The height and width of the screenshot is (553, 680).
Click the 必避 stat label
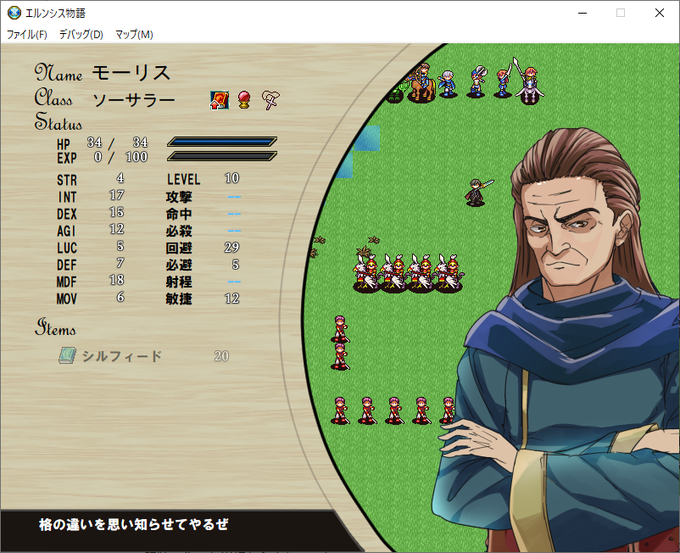click(x=179, y=265)
